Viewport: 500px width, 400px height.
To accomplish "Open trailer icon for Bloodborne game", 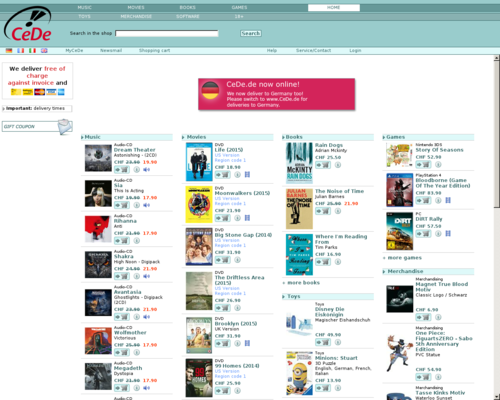I will (x=448, y=200).
